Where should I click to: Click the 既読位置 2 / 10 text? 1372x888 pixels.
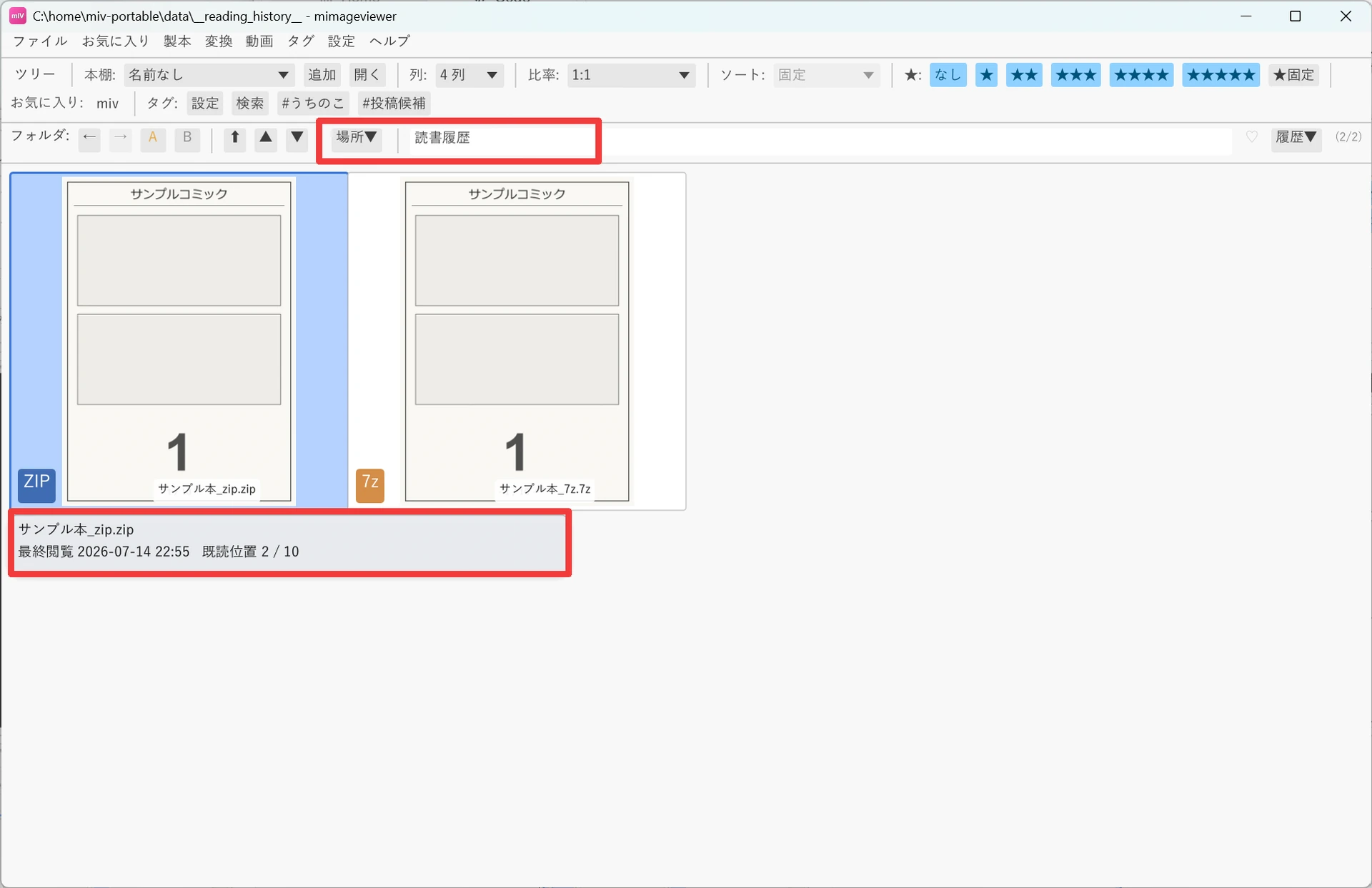251,552
